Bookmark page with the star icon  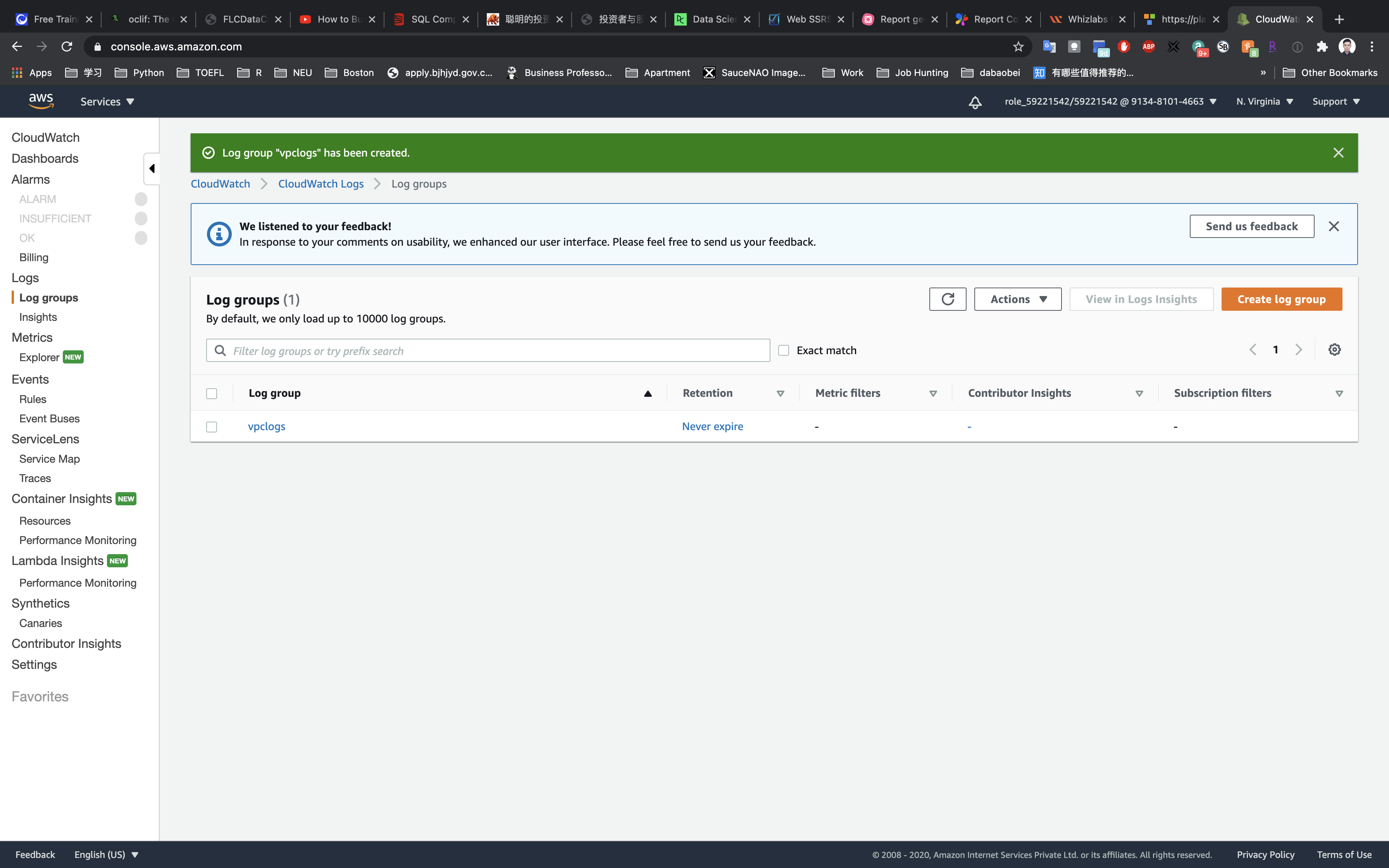1018,46
